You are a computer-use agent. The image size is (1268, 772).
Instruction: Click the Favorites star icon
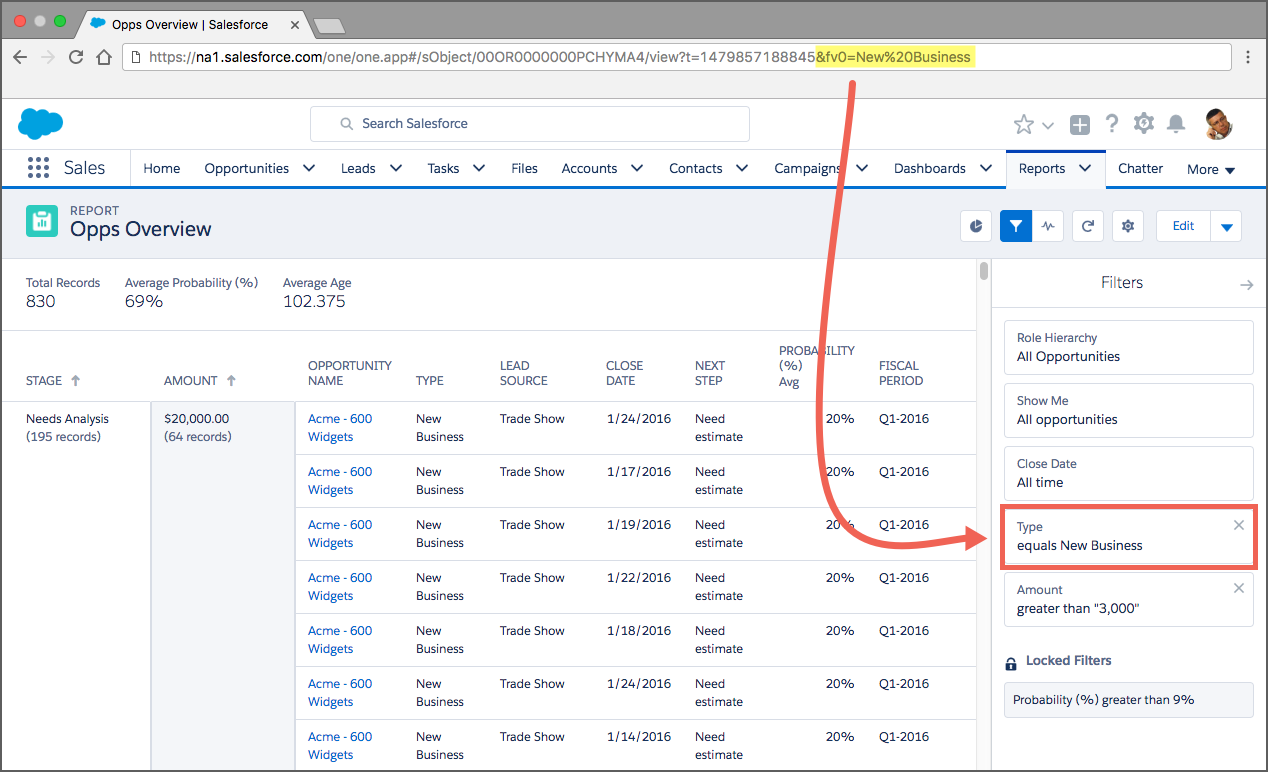tap(1024, 124)
